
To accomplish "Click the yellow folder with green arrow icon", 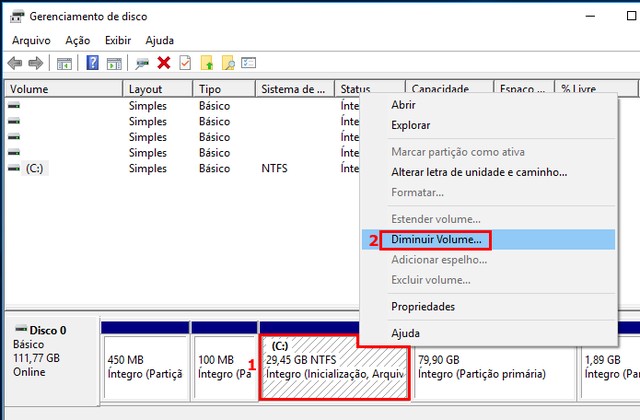I will 207,63.
